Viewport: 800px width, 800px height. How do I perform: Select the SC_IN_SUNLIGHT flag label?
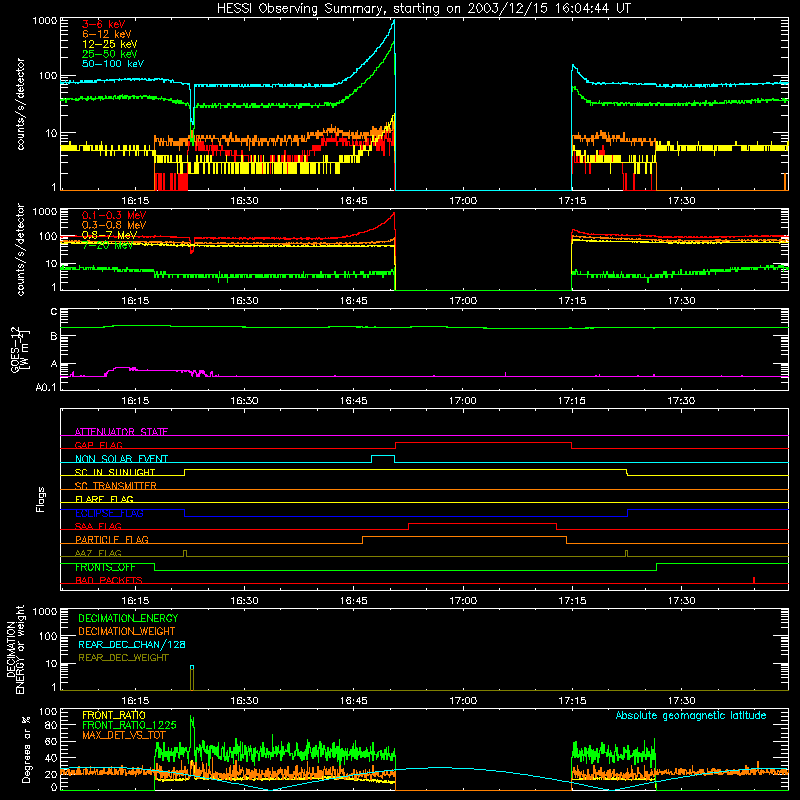[115, 472]
